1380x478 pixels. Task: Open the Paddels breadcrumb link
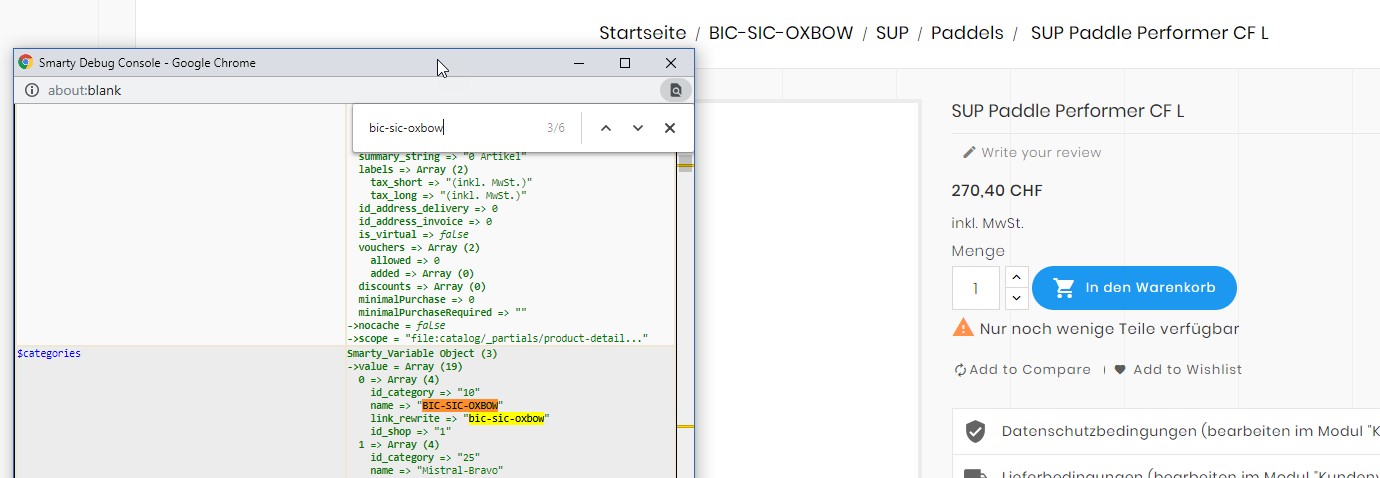(x=967, y=33)
